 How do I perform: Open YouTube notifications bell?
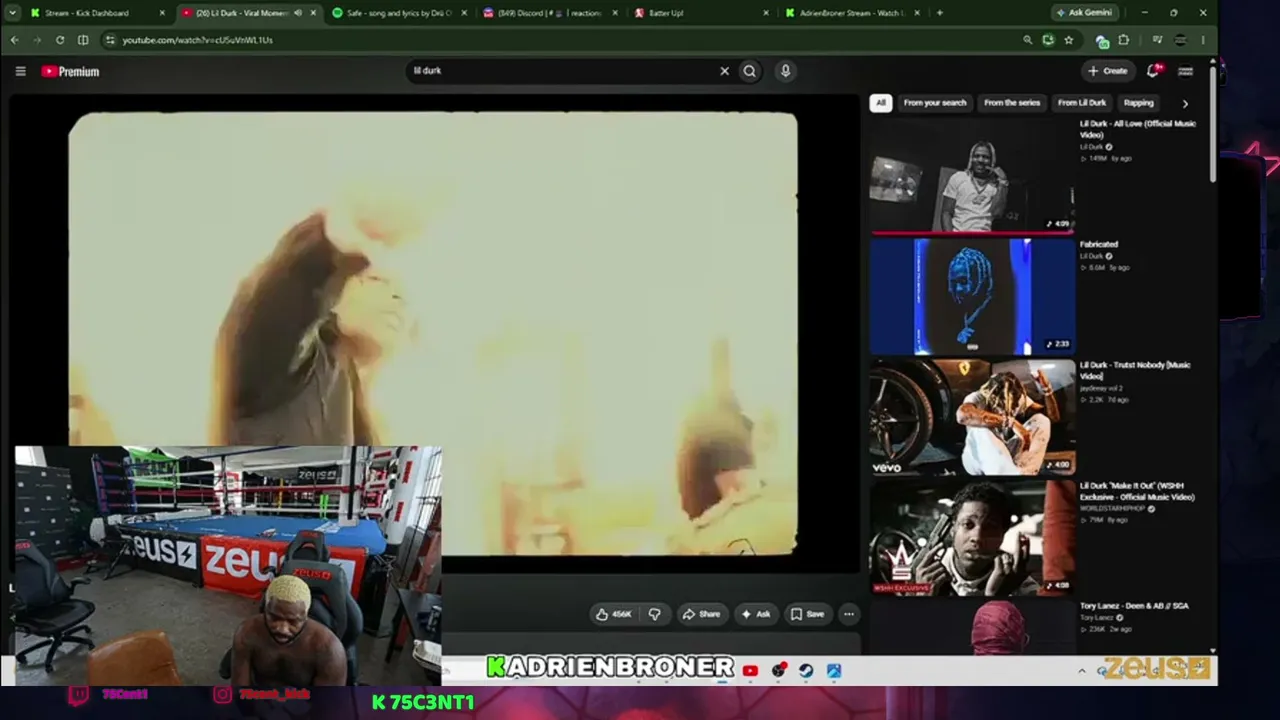coord(1153,71)
